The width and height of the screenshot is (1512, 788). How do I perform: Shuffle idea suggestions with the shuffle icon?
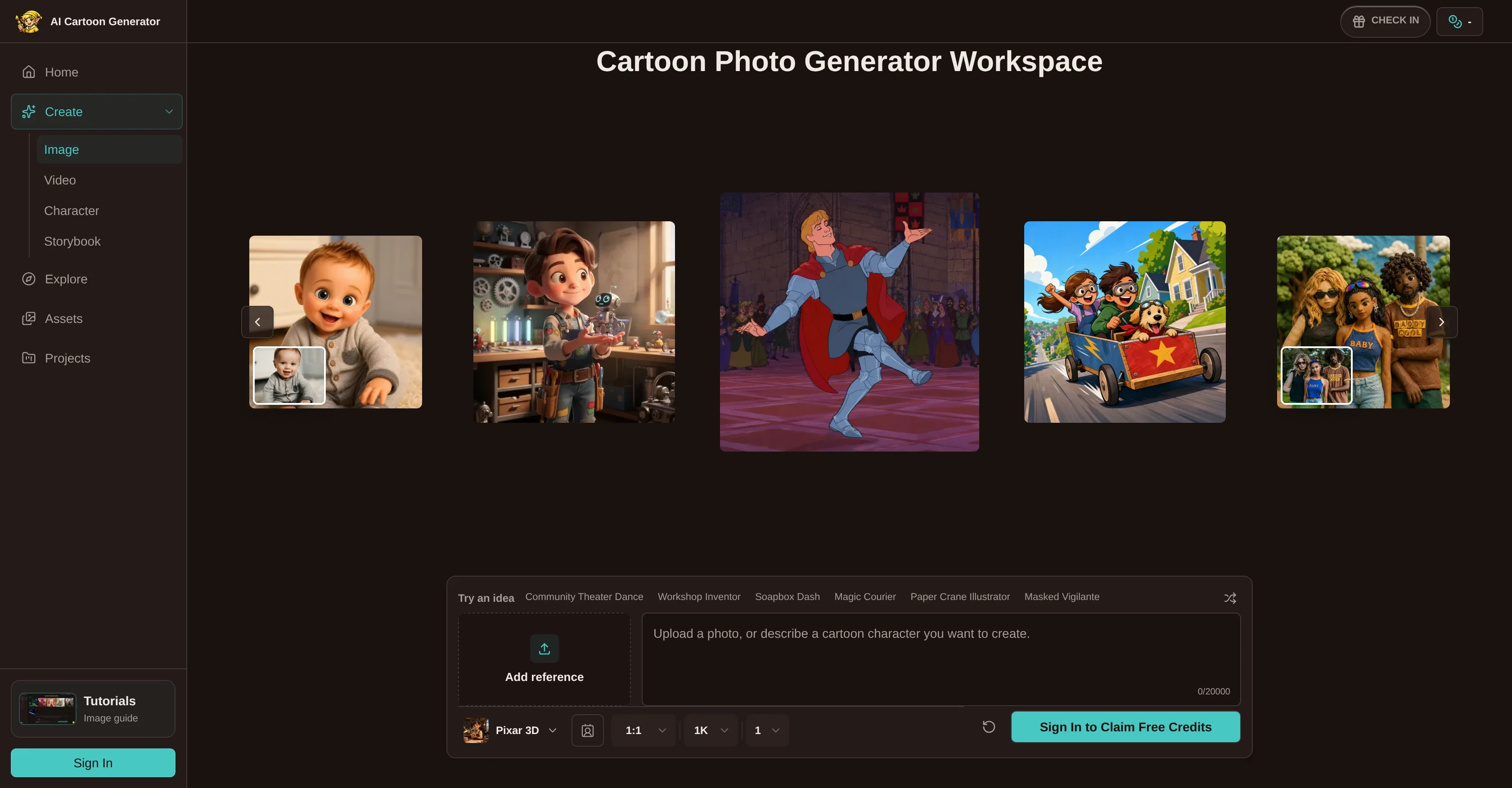1230,598
